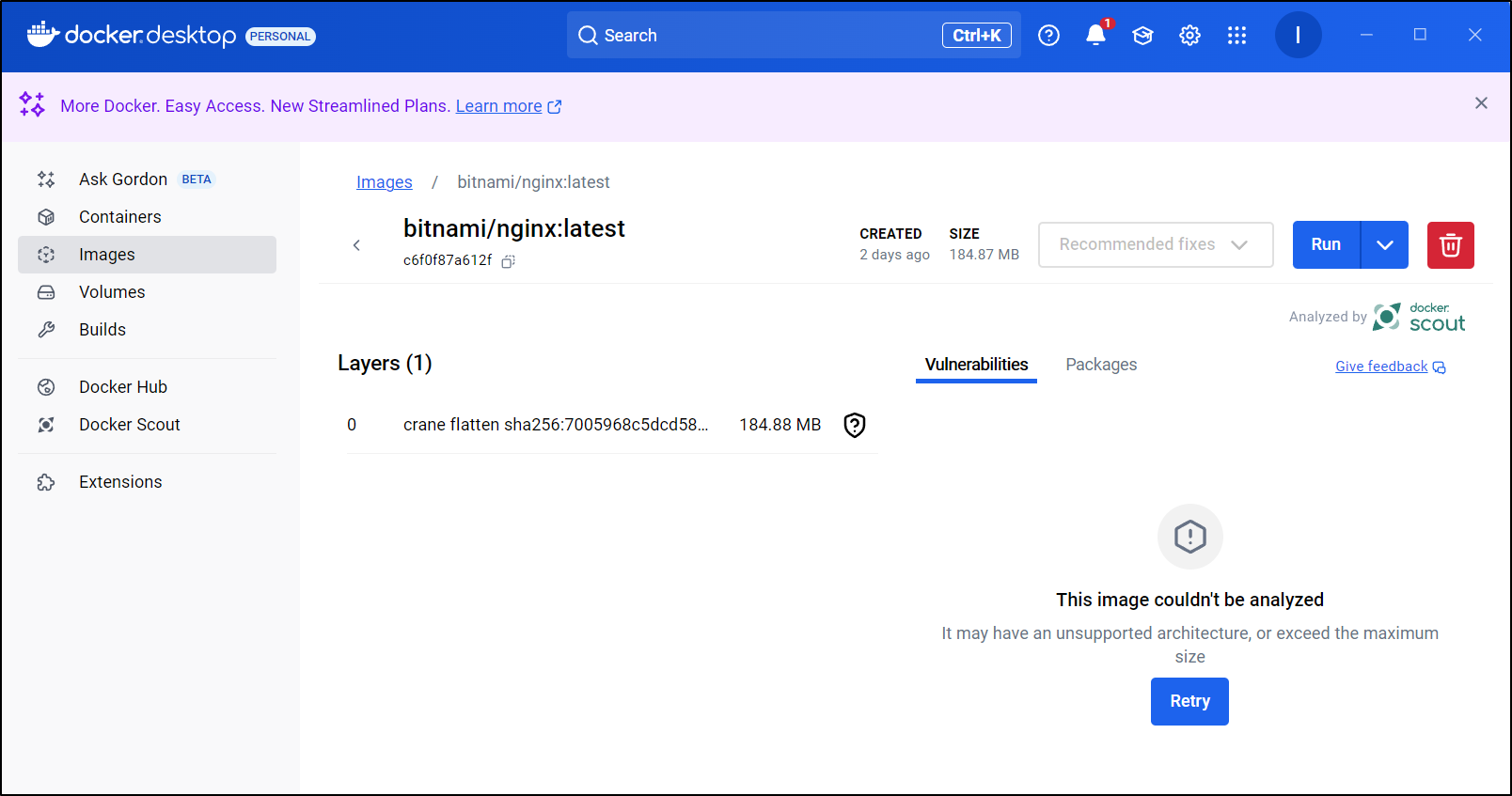Click the hexagon warning icon
Image resolution: width=1512 pixels, height=796 pixels.
tap(1189, 537)
